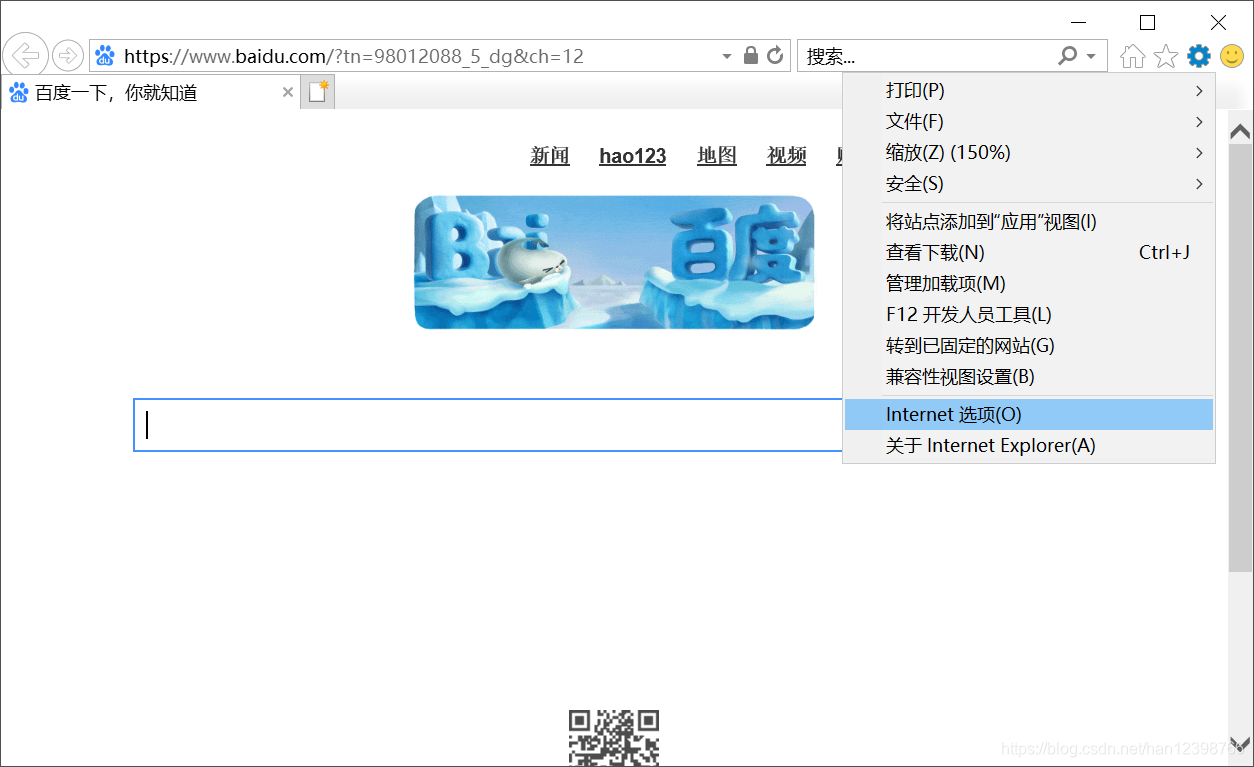Click the Baidu ice-themed logo doodle

614,262
